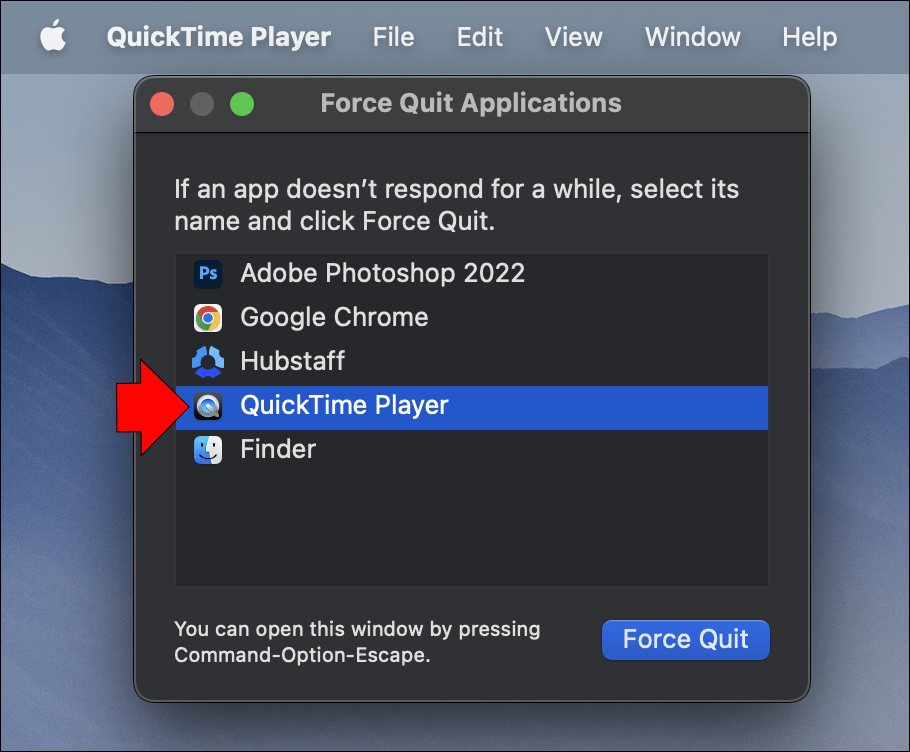Click the Google Chrome app icon
The height and width of the screenshot is (752, 910).
[208, 317]
